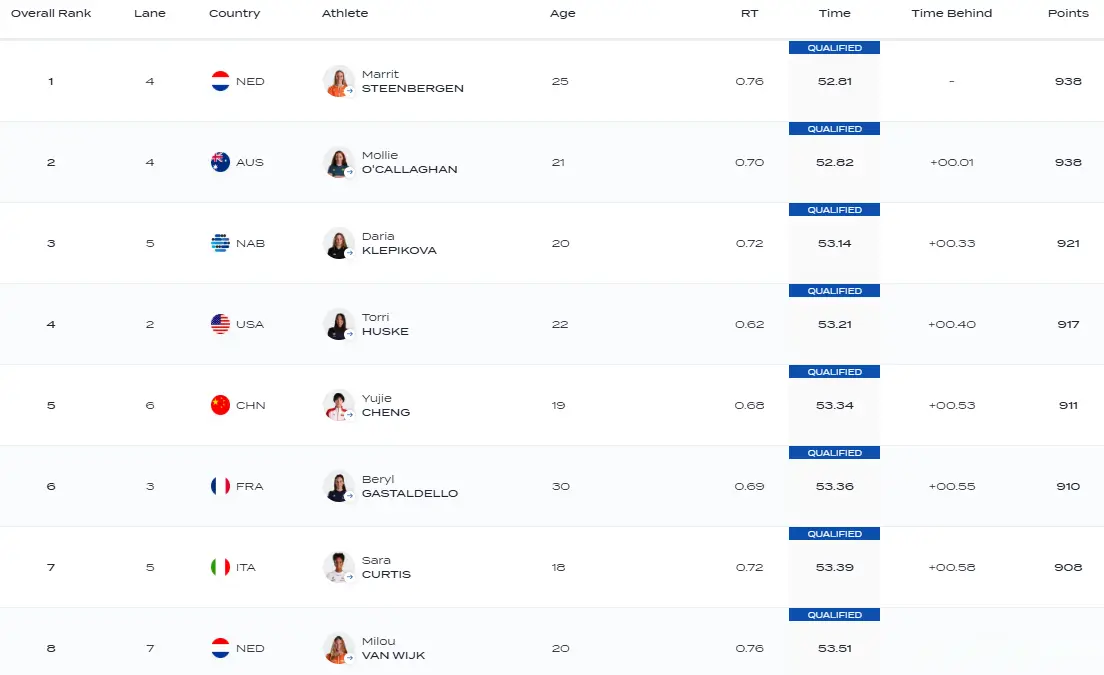This screenshot has width=1104, height=675.
Task: Click the China flag icon
Action: tap(221, 405)
